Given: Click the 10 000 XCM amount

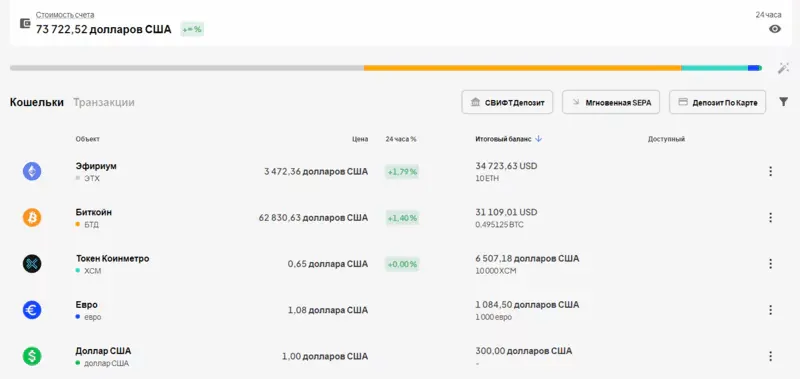Looking at the screenshot, I should point(496,271).
